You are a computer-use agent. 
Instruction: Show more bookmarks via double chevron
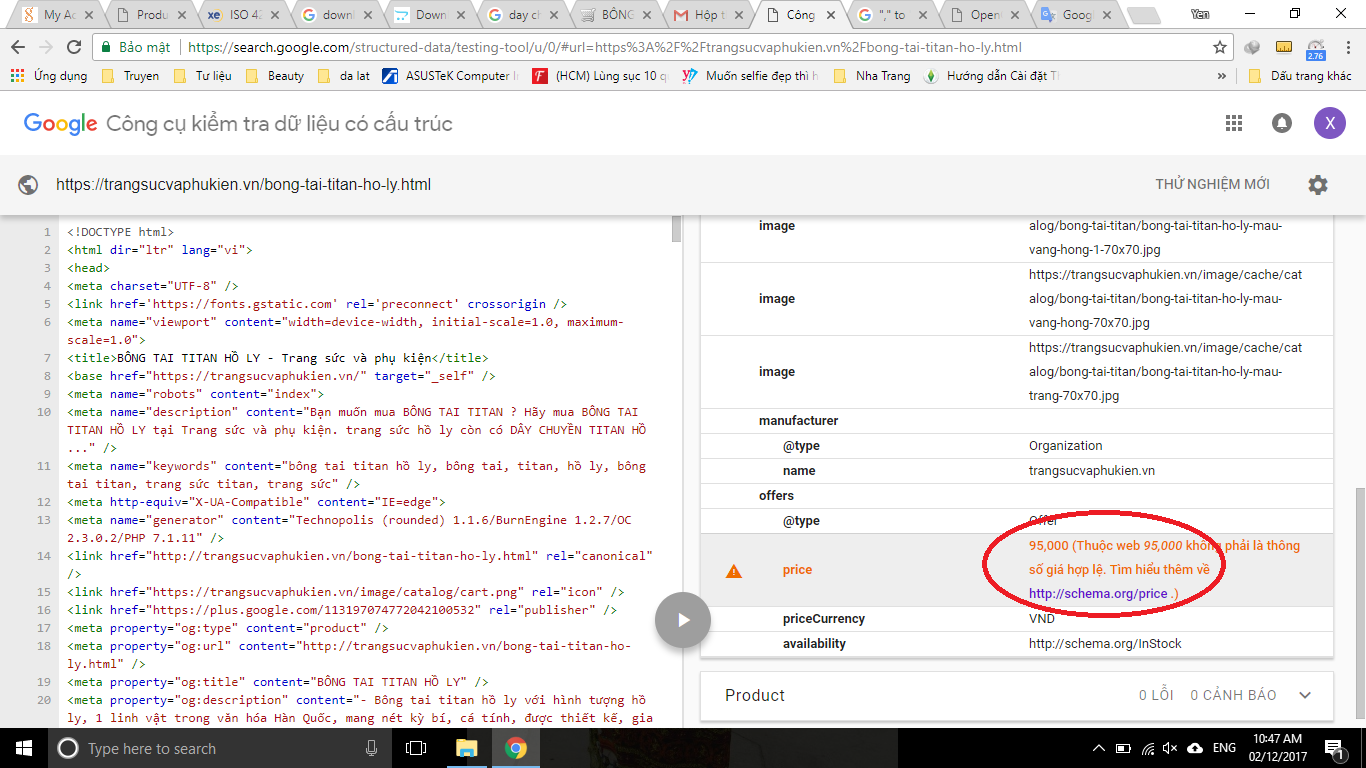[x=1222, y=76]
